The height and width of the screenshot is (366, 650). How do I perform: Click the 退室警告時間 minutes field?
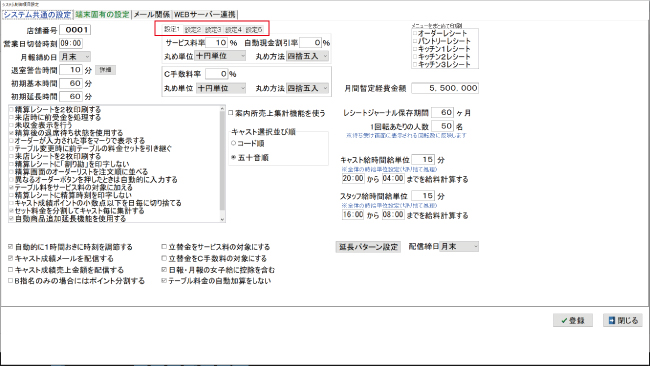(x=71, y=70)
